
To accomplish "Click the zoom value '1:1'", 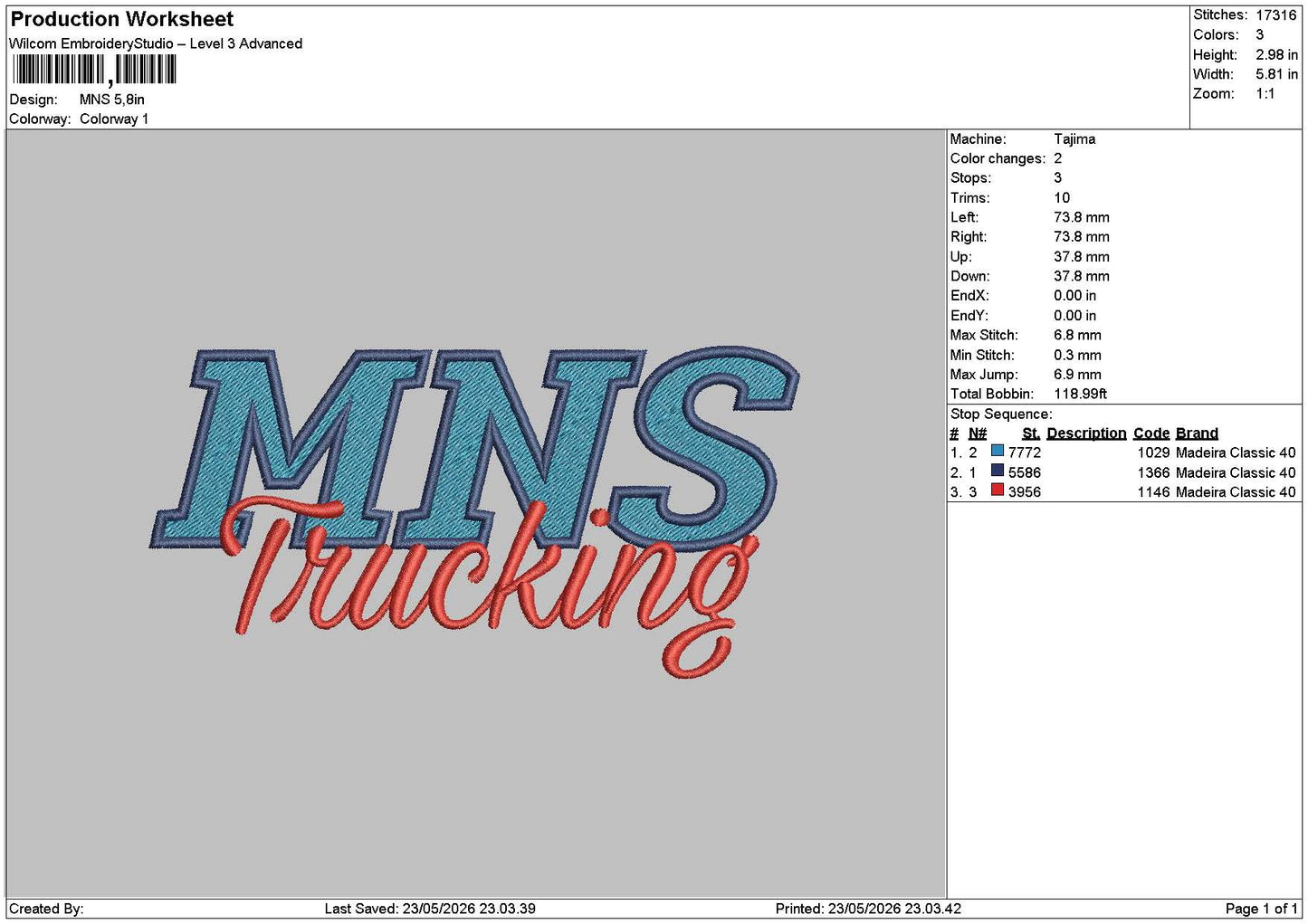I will 1265,94.
